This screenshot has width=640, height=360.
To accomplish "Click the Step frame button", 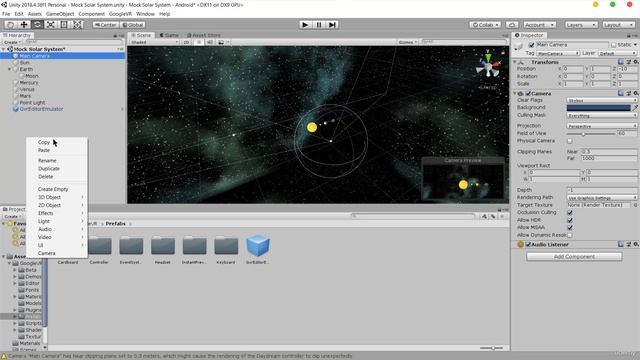I will 332,25.
